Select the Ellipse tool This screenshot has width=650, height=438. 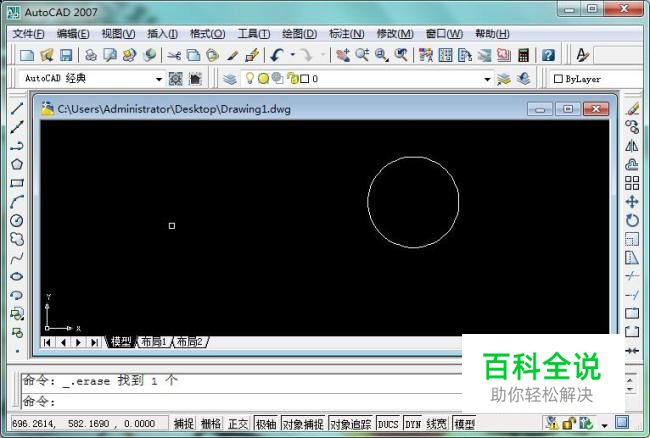tap(17, 276)
